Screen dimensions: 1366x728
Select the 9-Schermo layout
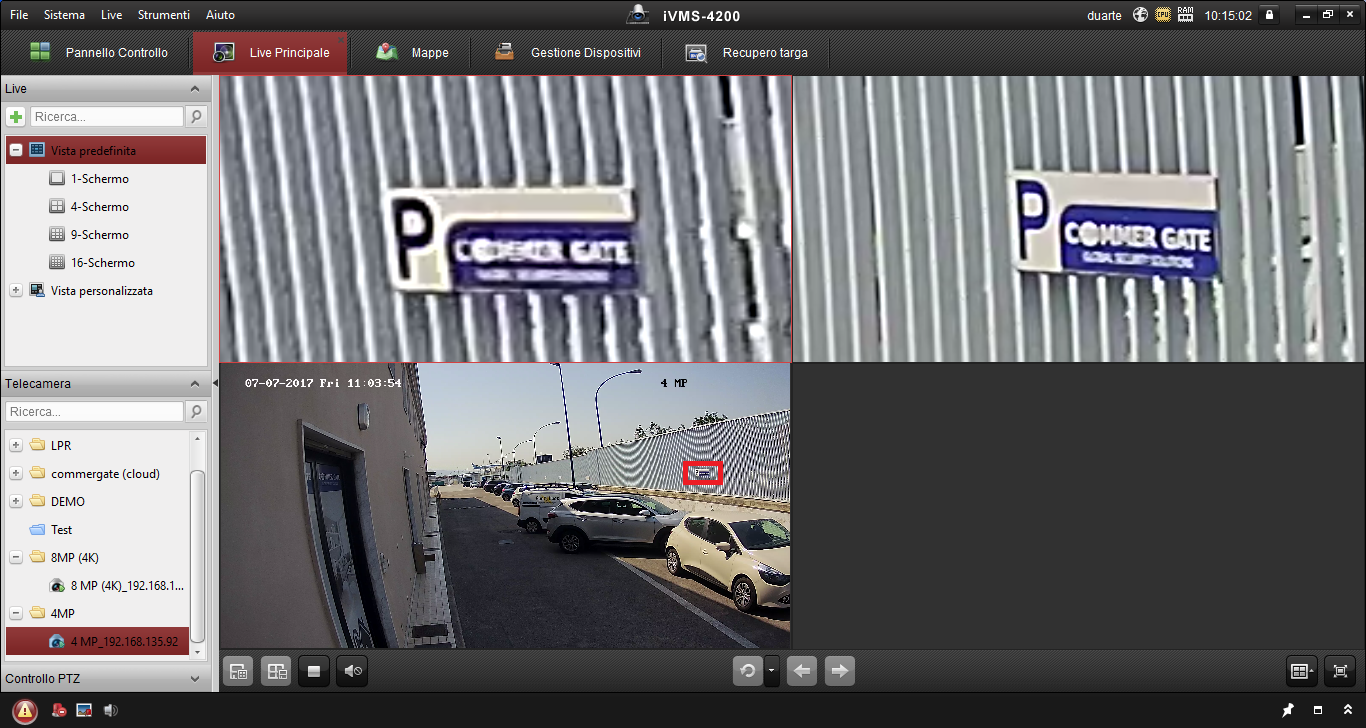99,235
